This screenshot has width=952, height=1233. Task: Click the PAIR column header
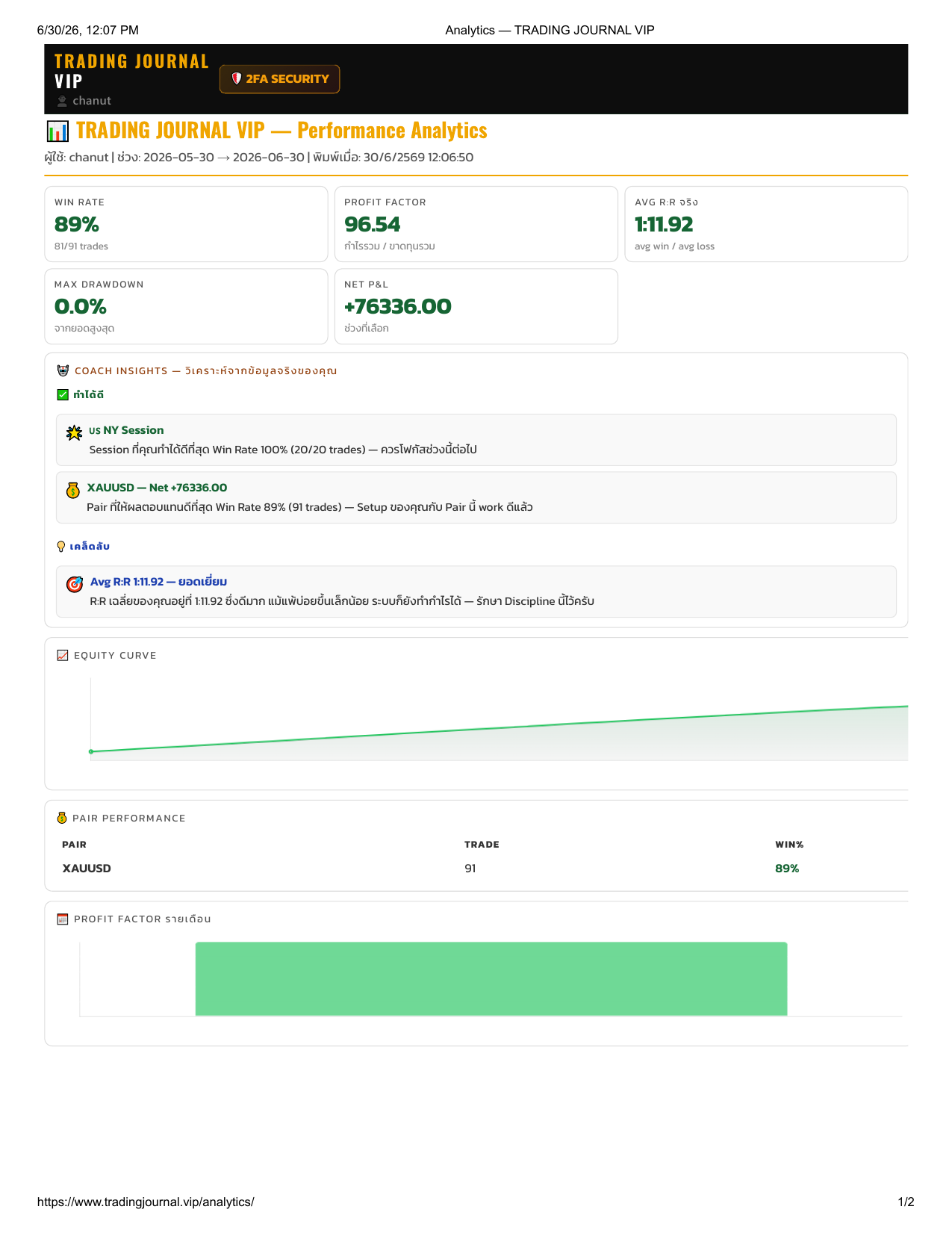75,845
